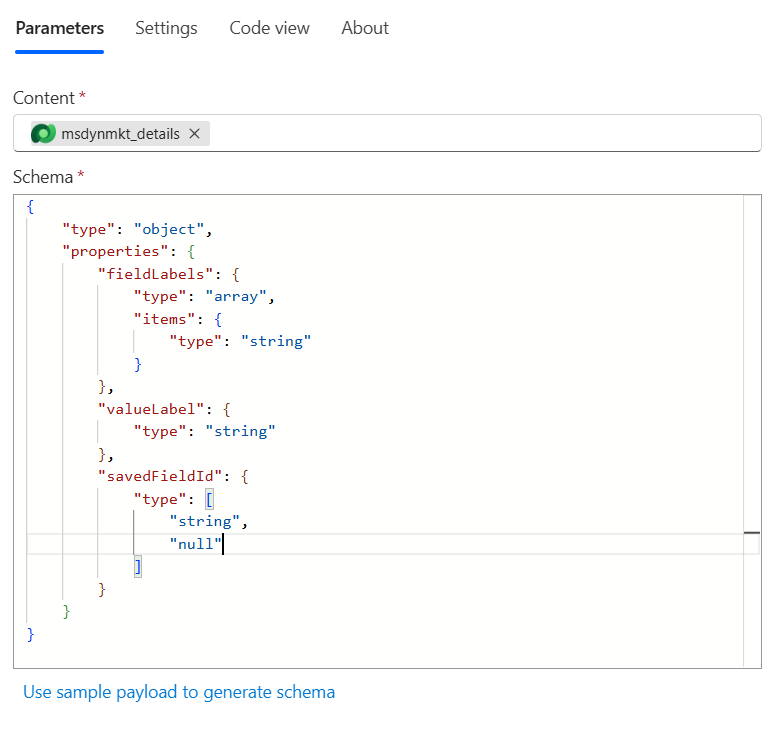The height and width of the screenshot is (730, 777).
Task: Click the overview ruler marker in the schema editor
Action: (x=752, y=534)
